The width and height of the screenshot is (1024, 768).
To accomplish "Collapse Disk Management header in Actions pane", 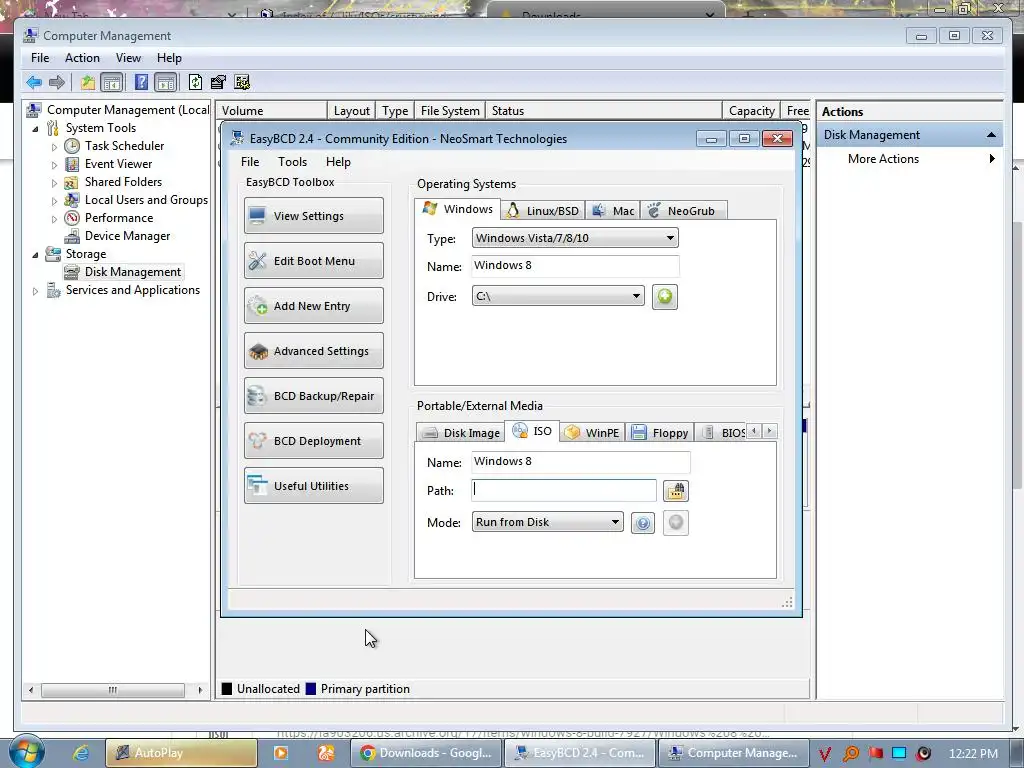I will [x=991, y=135].
